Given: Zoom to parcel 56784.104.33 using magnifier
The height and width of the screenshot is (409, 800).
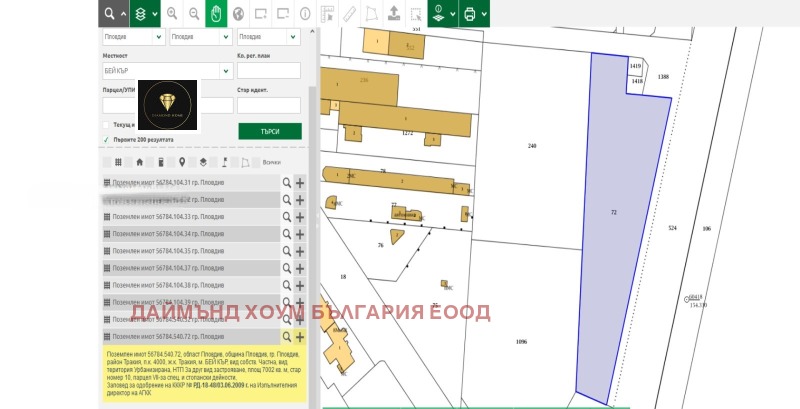Looking at the screenshot, I should click(287, 216).
